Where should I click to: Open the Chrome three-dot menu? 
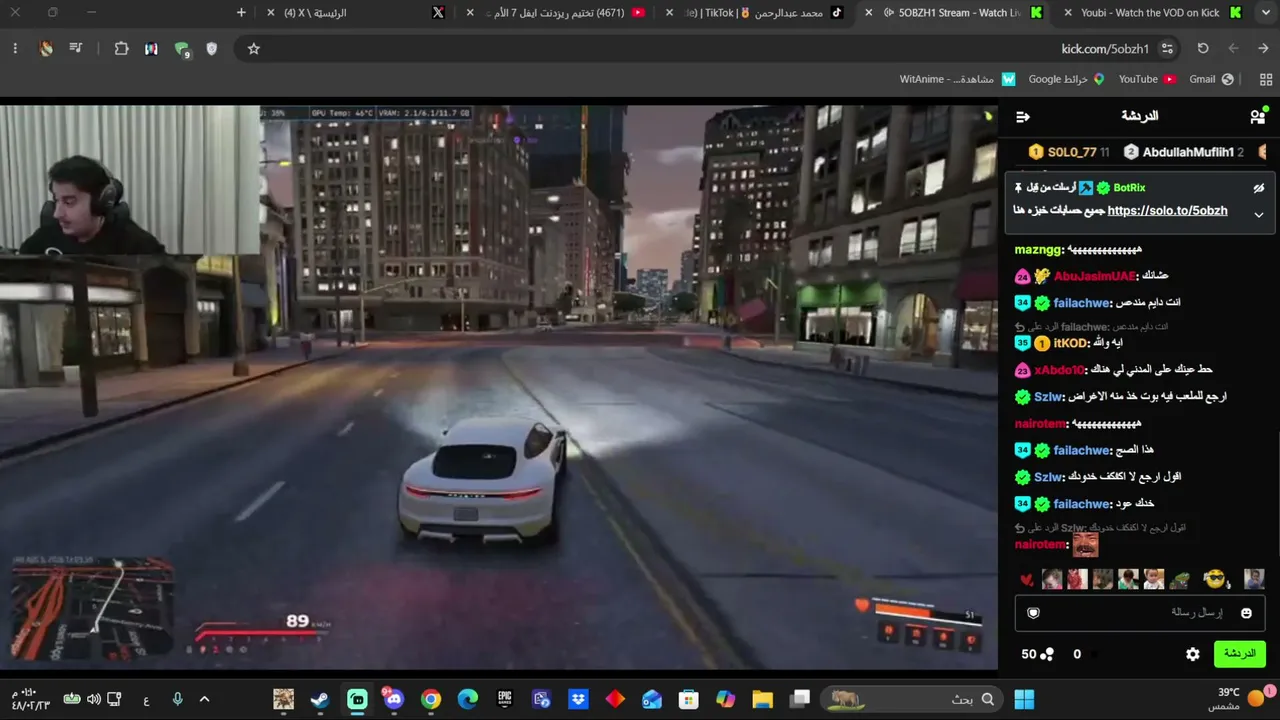[15, 48]
